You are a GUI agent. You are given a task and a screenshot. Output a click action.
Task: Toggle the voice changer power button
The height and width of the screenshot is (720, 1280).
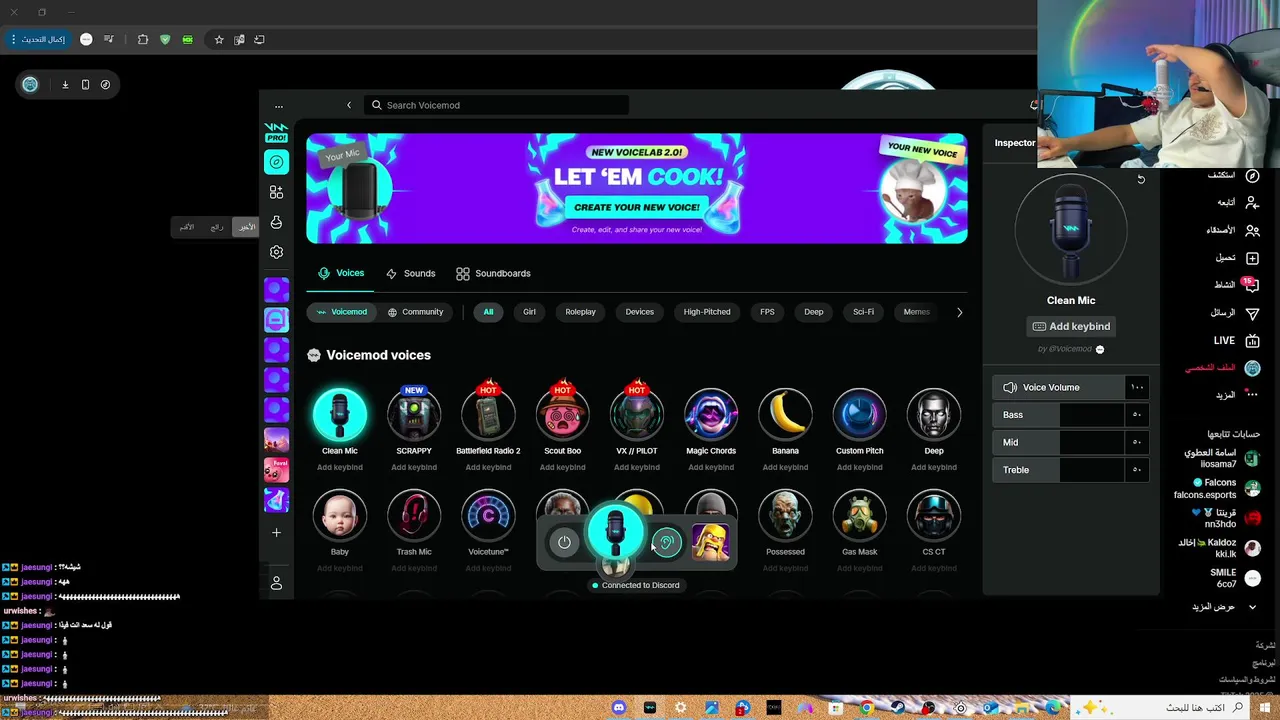pos(564,542)
